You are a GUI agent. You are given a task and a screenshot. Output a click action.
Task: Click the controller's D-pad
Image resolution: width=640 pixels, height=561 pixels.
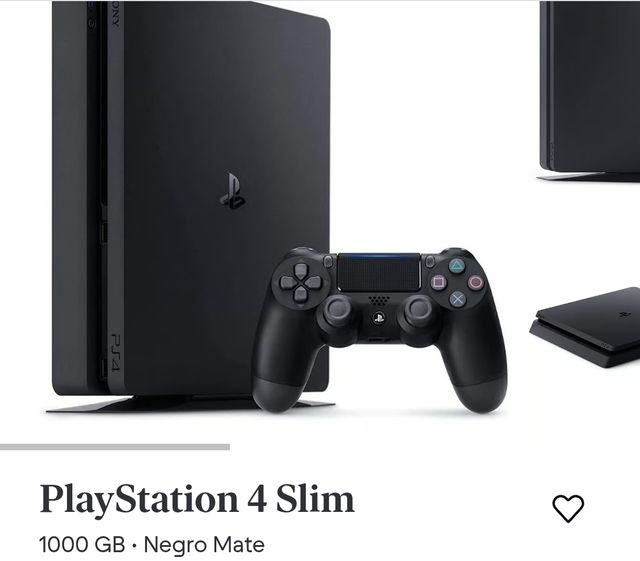(301, 283)
